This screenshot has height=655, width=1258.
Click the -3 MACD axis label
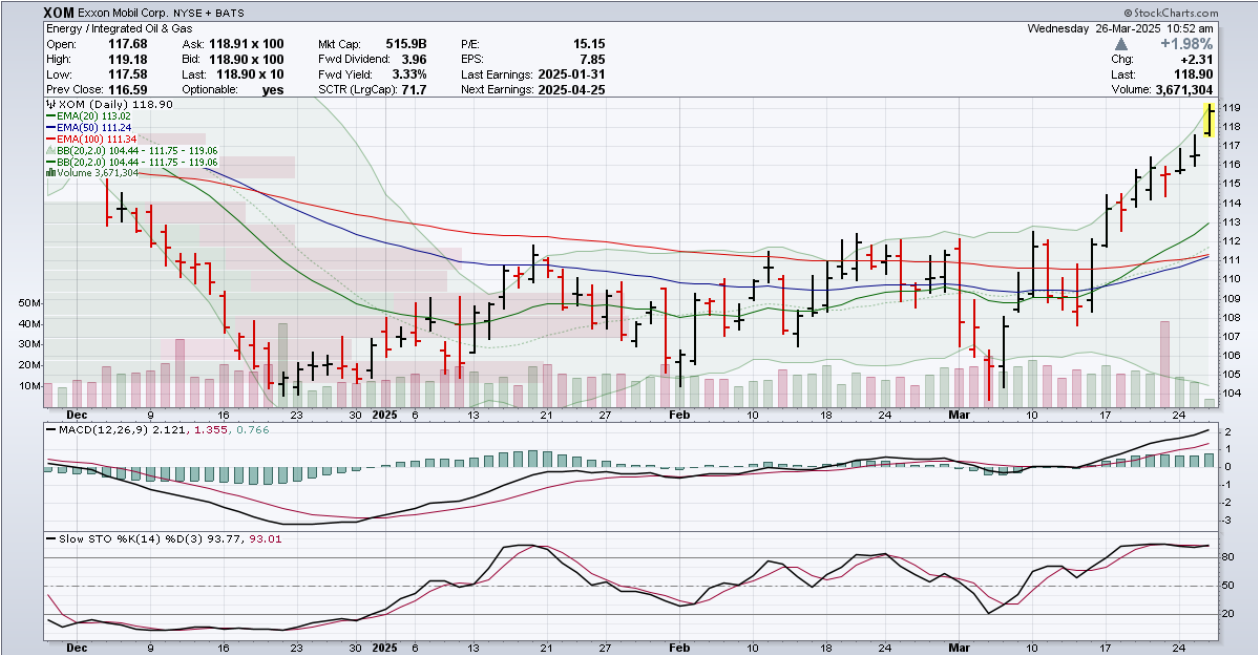pyautogui.click(x=1229, y=520)
